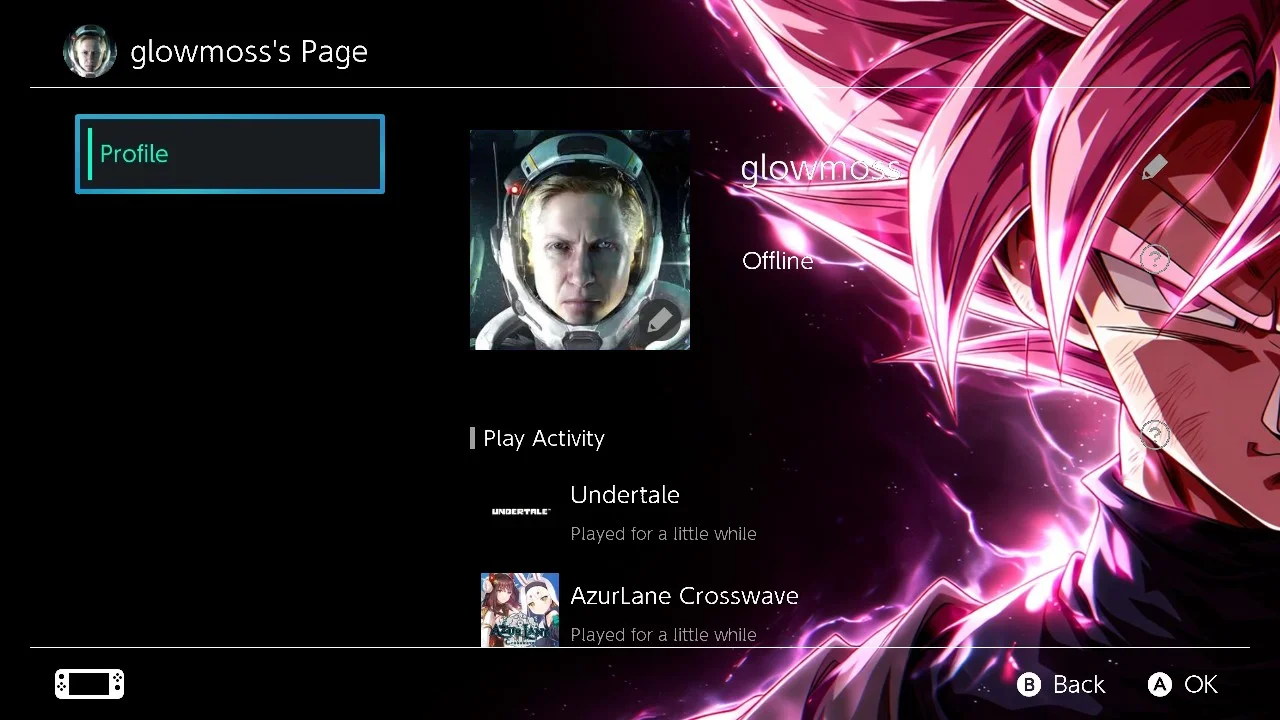This screenshot has height=720, width=1280.
Task: Click the Undertale game logo
Action: tap(520, 511)
